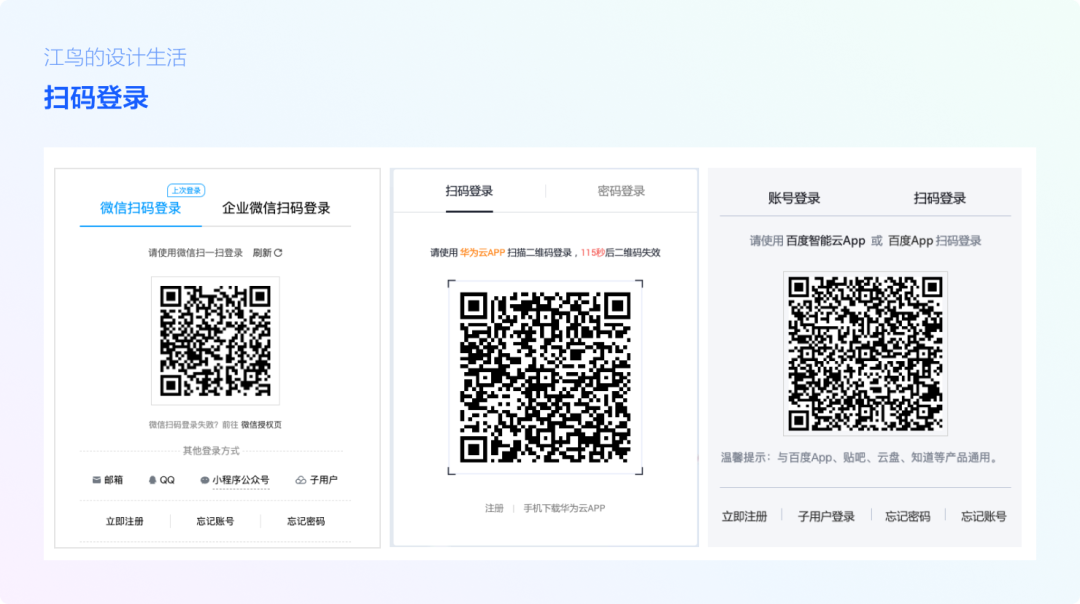Open 子用户登录 link
The height and width of the screenshot is (604, 1080).
(826, 517)
